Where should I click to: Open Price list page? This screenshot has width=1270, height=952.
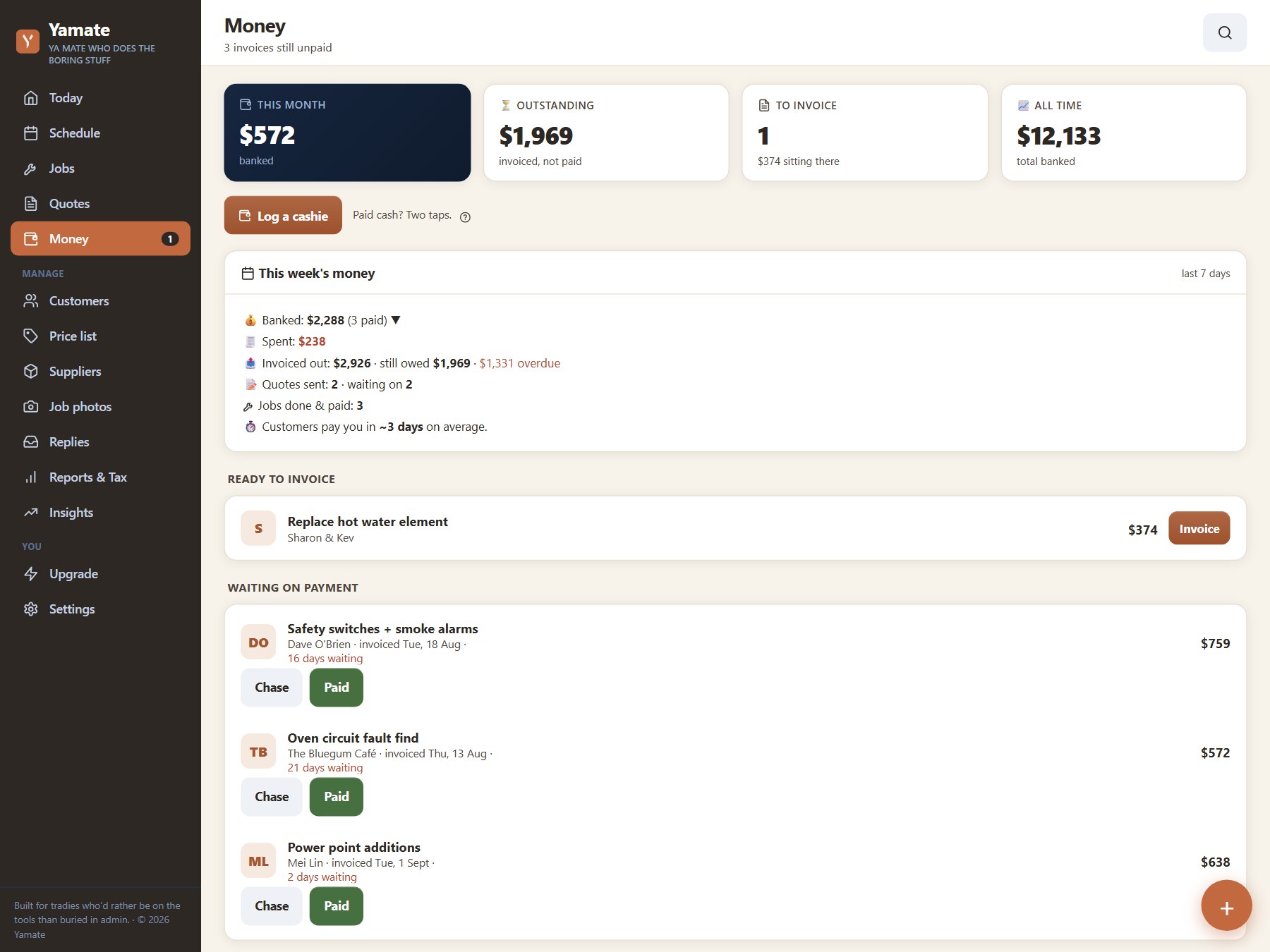tap(100, 336)
